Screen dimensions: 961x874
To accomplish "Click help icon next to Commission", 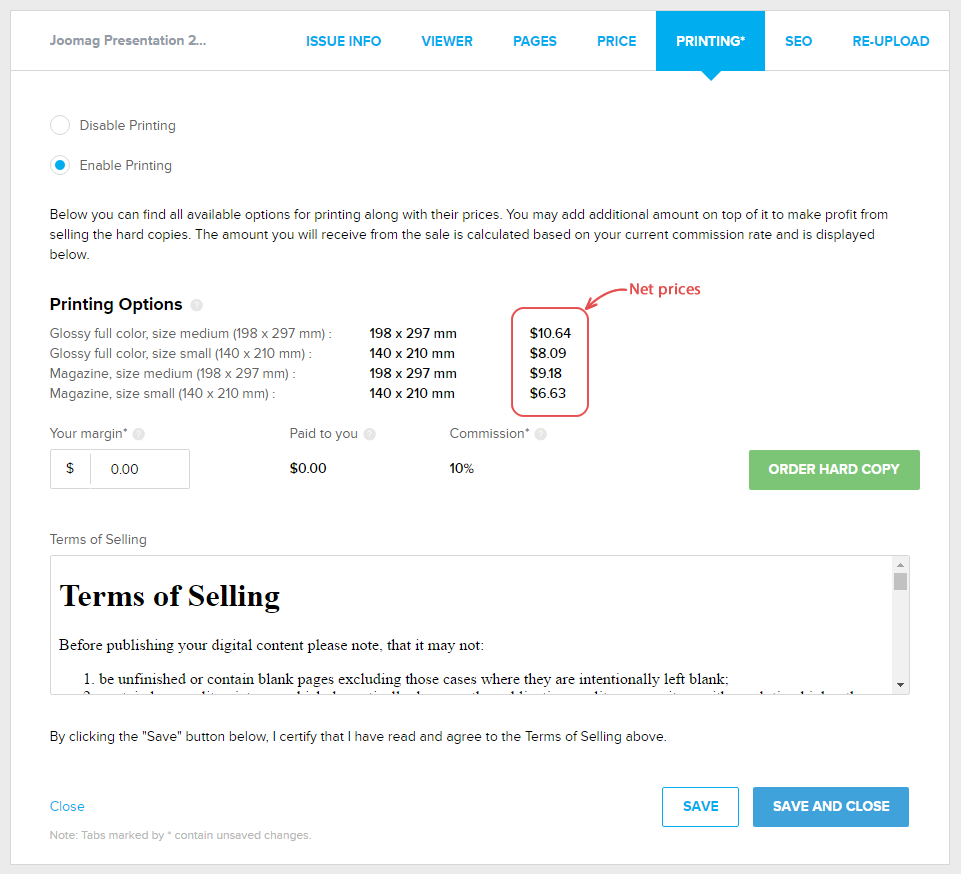I will click(541, 434).
